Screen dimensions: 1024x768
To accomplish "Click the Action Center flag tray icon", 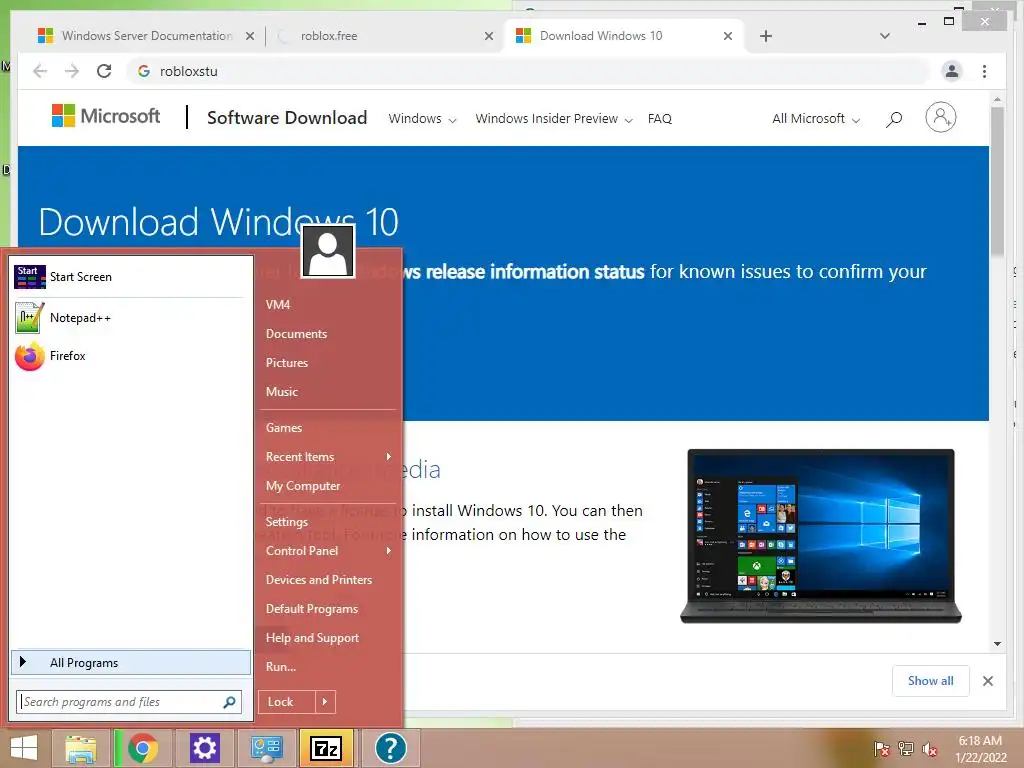I will (x=882, y=749).
